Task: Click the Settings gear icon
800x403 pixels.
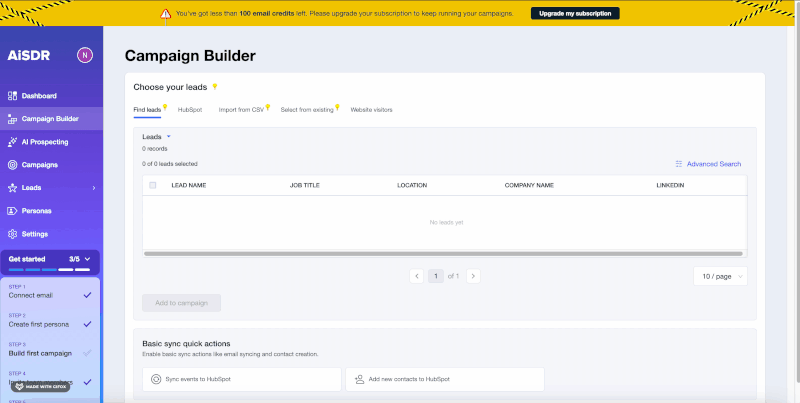Action: (x=12, y=234)
